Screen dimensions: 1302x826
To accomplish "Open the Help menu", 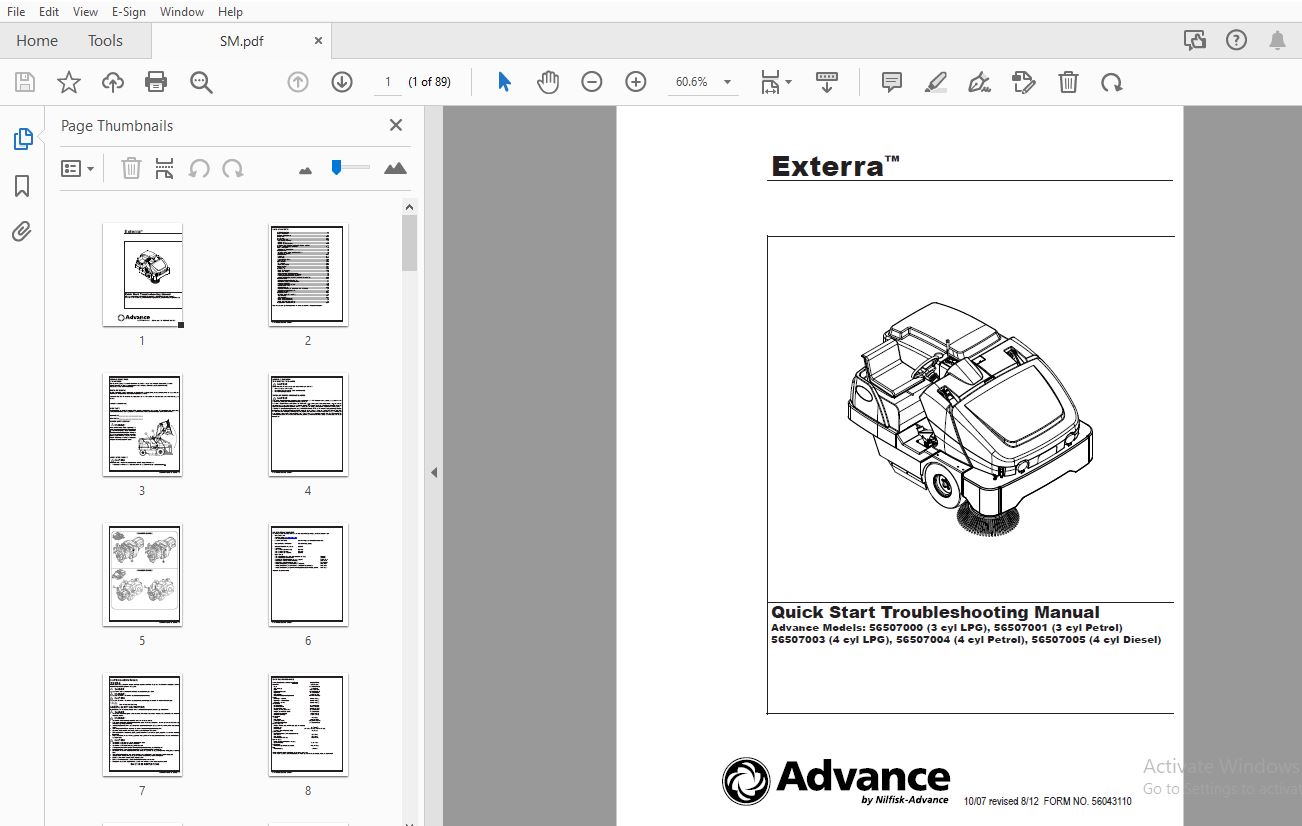I will pos(230,12).
